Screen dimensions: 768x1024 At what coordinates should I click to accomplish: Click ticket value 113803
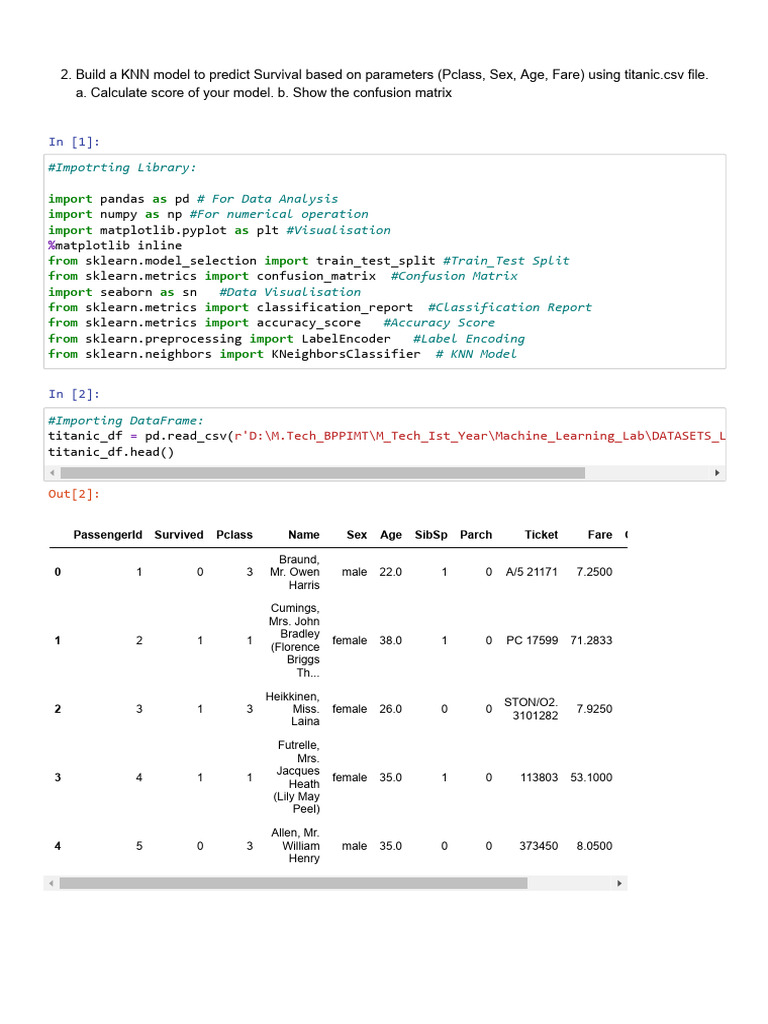539,778
